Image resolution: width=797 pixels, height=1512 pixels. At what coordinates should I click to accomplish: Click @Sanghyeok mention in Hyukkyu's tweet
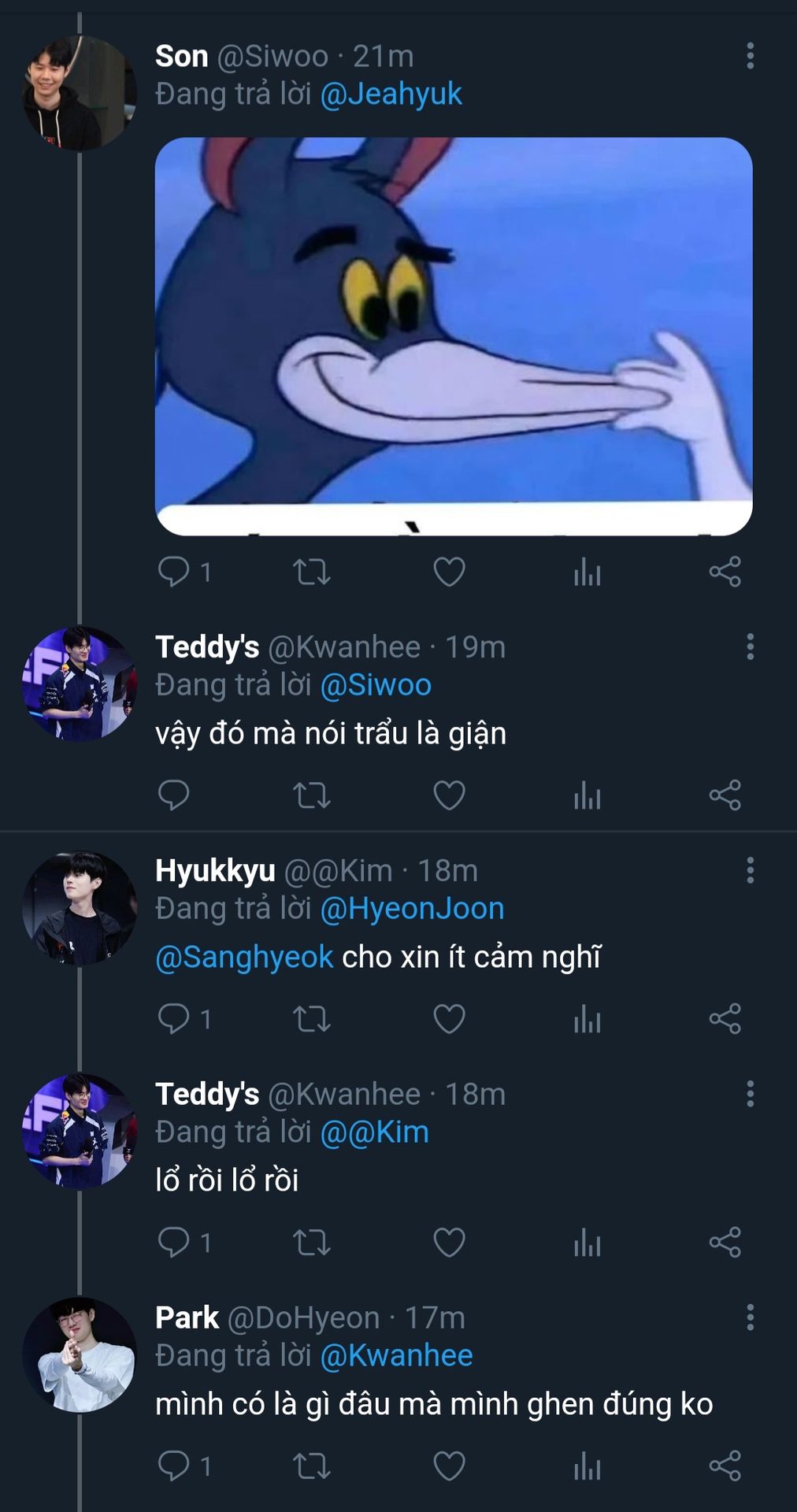click(x=244, y=957)
